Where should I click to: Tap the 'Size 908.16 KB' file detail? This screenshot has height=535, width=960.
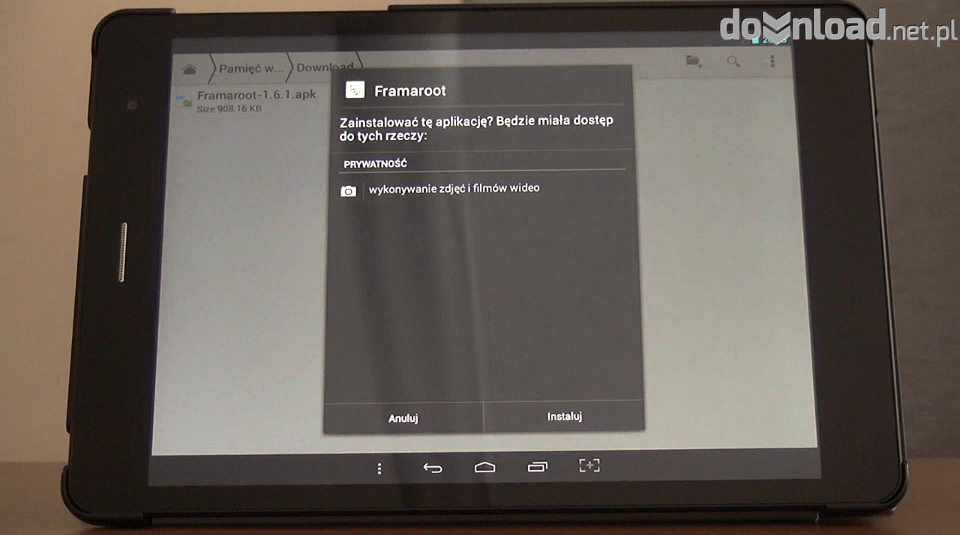229,108
